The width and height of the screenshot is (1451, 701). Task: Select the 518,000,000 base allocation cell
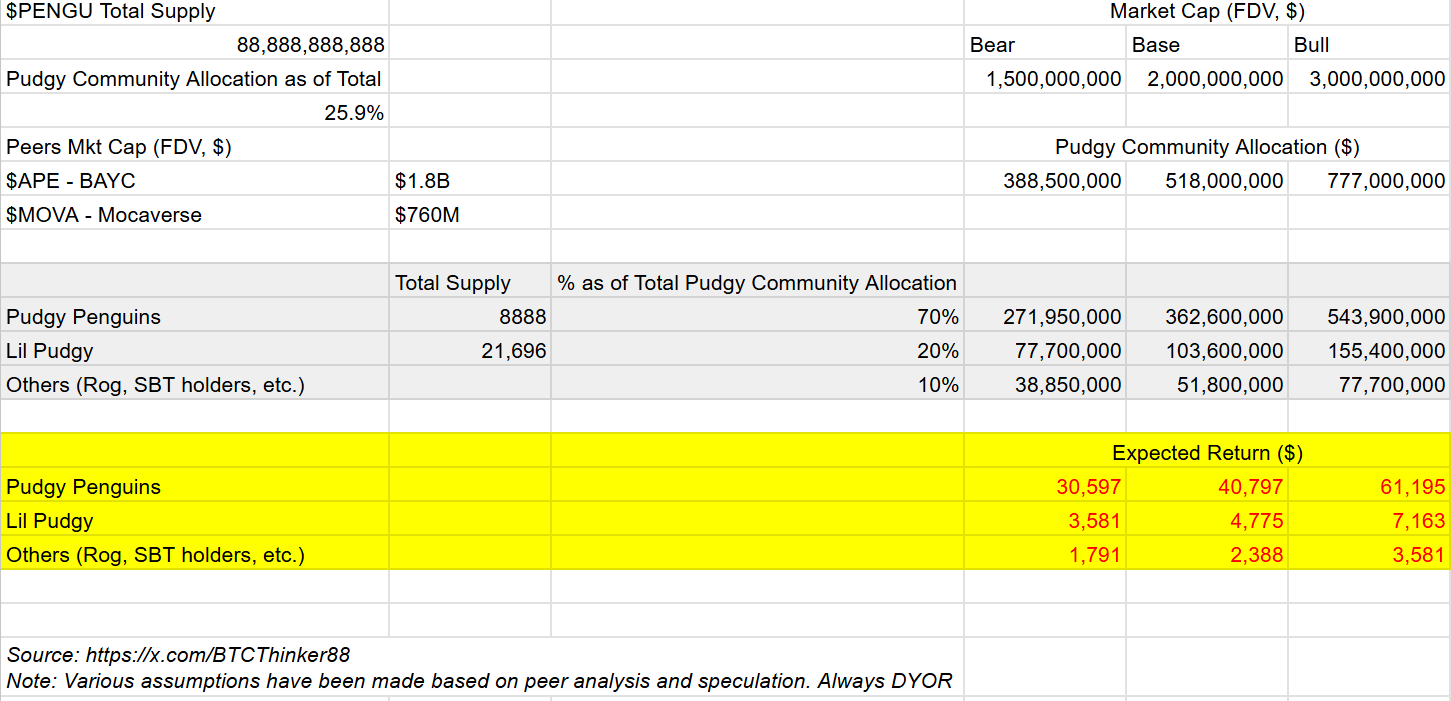tap(1224, 181)
